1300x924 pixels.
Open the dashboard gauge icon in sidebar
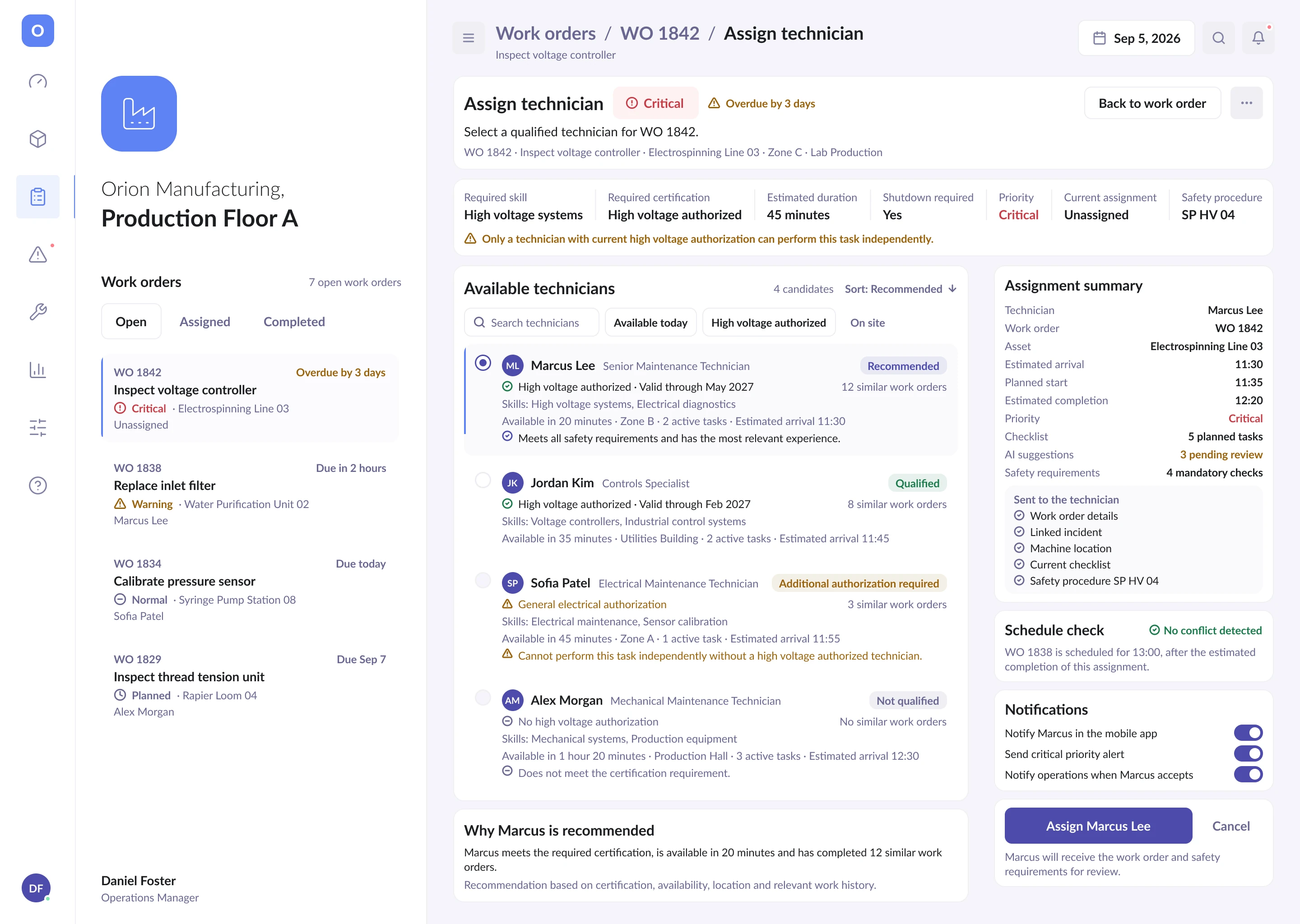pyautogui.click(x=37, y=81)
